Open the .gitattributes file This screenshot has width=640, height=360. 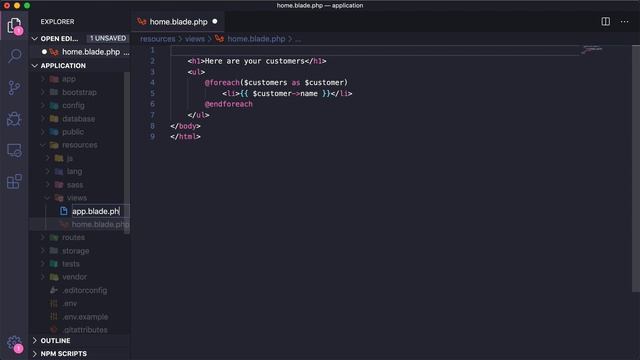tap(84, 329)
